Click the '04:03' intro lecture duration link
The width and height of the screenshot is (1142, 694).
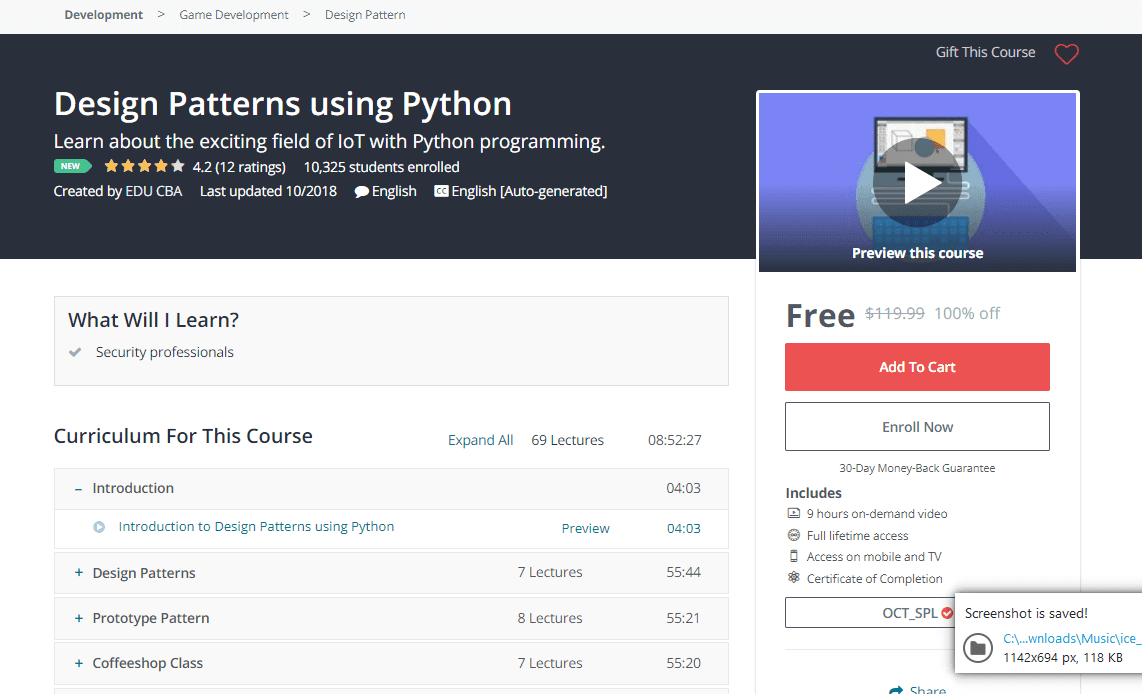tap(684, 528)
